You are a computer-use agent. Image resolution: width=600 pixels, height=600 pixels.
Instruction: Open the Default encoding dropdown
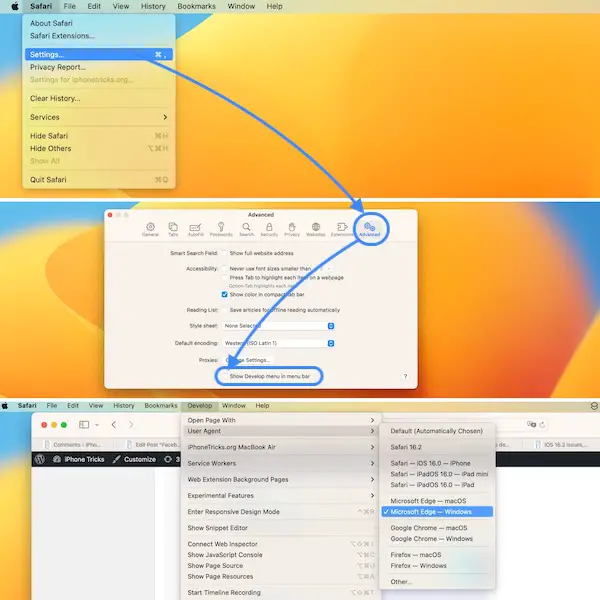(278, 342)
